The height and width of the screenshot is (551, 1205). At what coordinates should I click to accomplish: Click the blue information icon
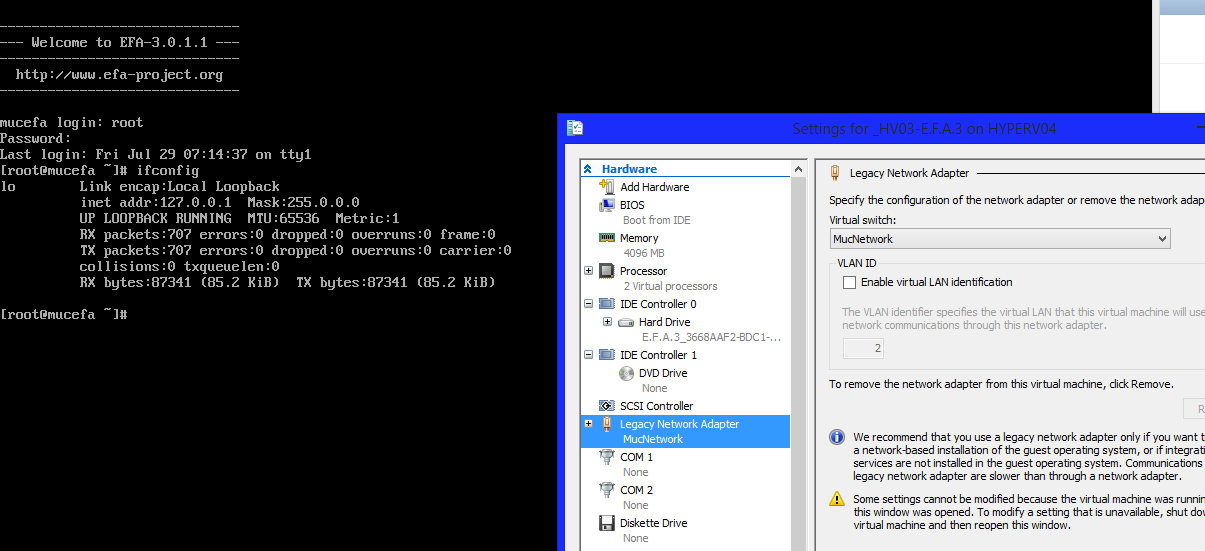tap(837, 437)
